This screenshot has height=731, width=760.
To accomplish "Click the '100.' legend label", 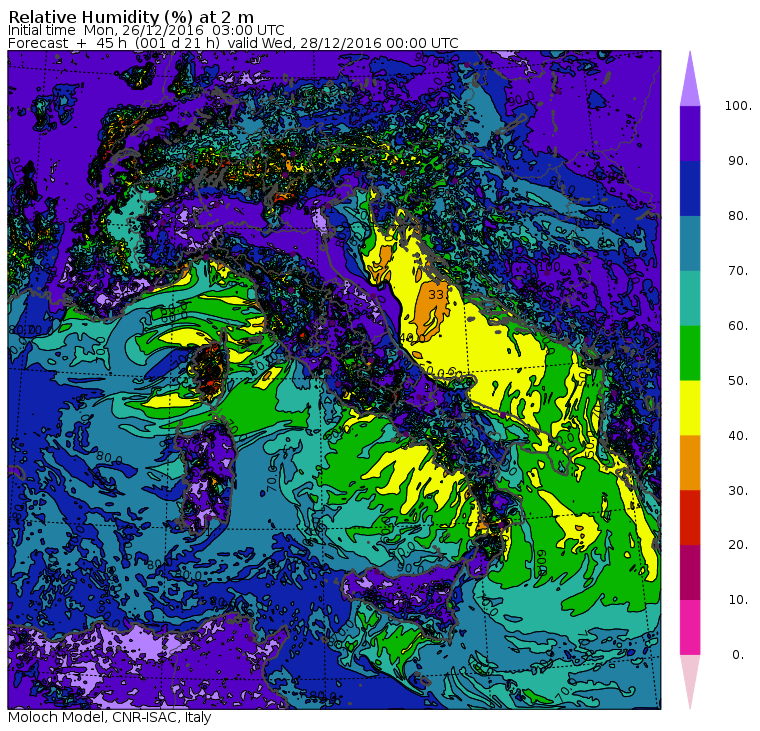I will (738, 106).
